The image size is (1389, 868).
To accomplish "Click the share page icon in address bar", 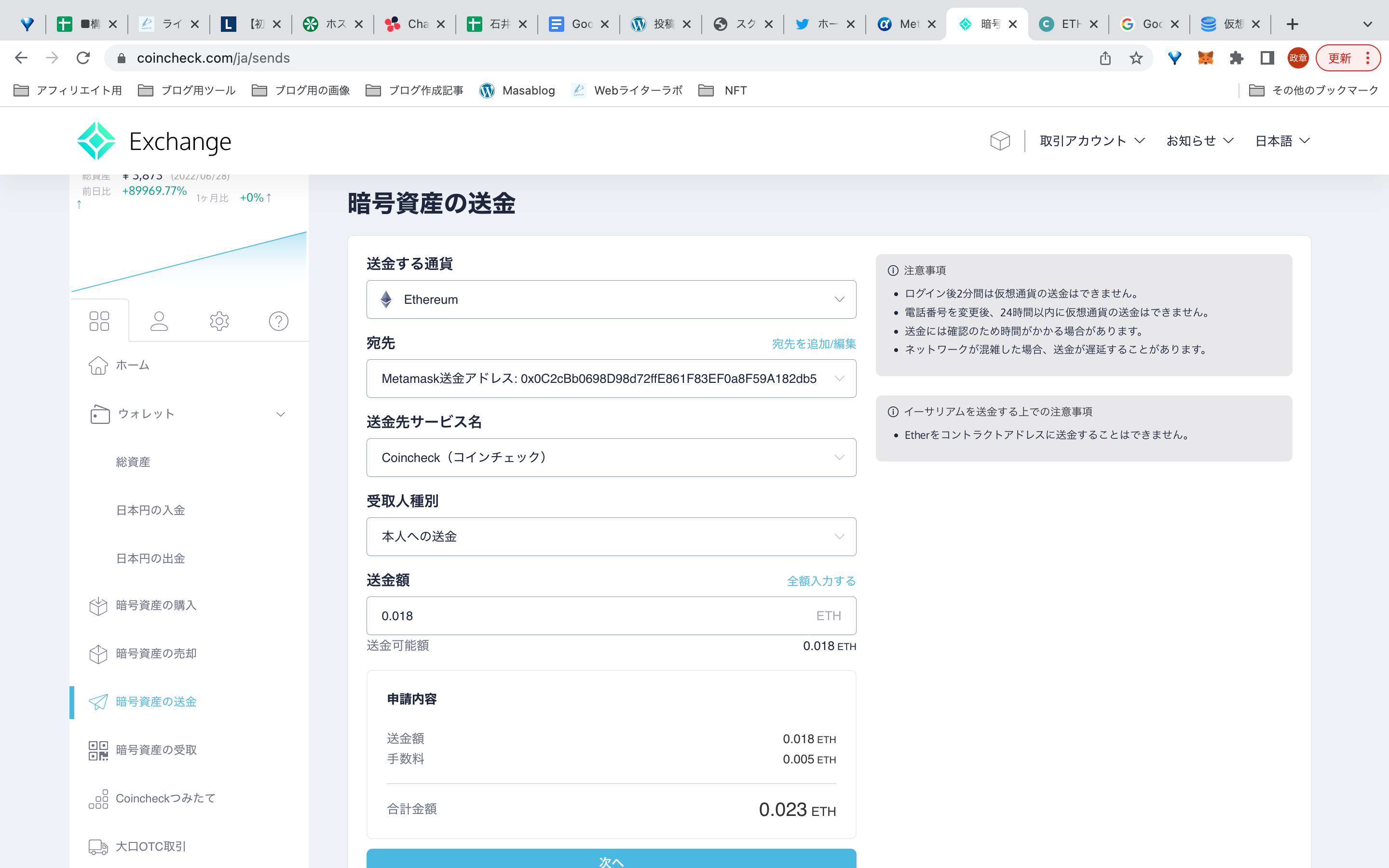I will 1105,58.
